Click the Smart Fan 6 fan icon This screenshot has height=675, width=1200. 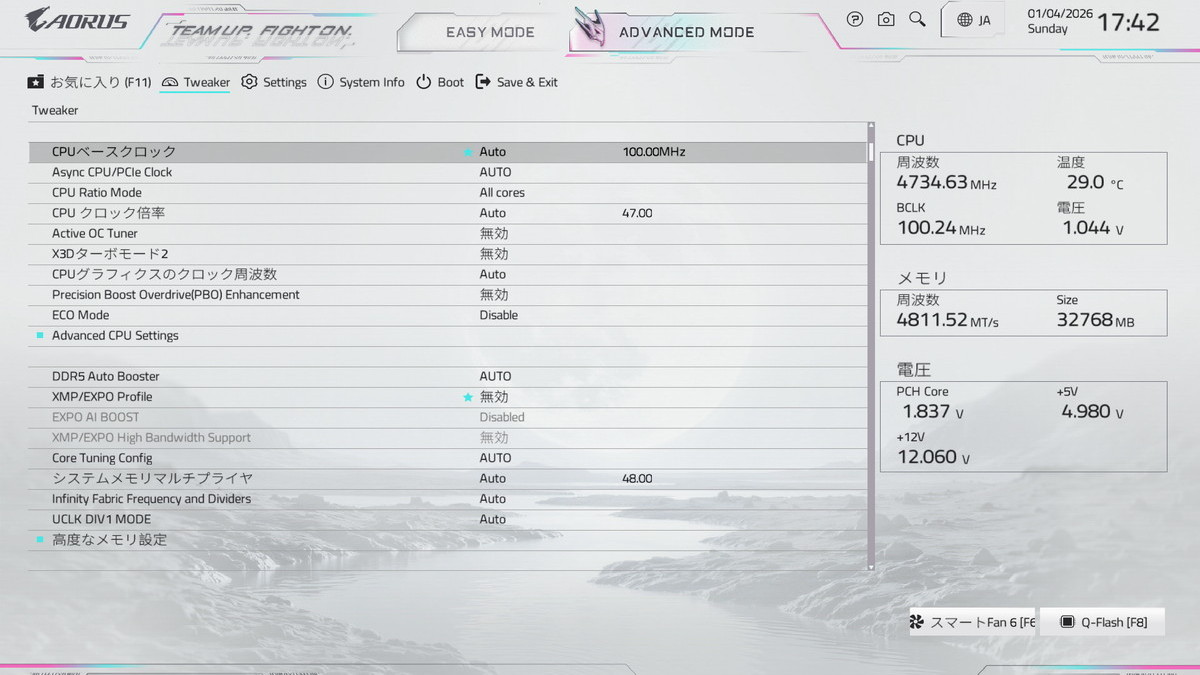pyautogui.click(x=917, y=622)
